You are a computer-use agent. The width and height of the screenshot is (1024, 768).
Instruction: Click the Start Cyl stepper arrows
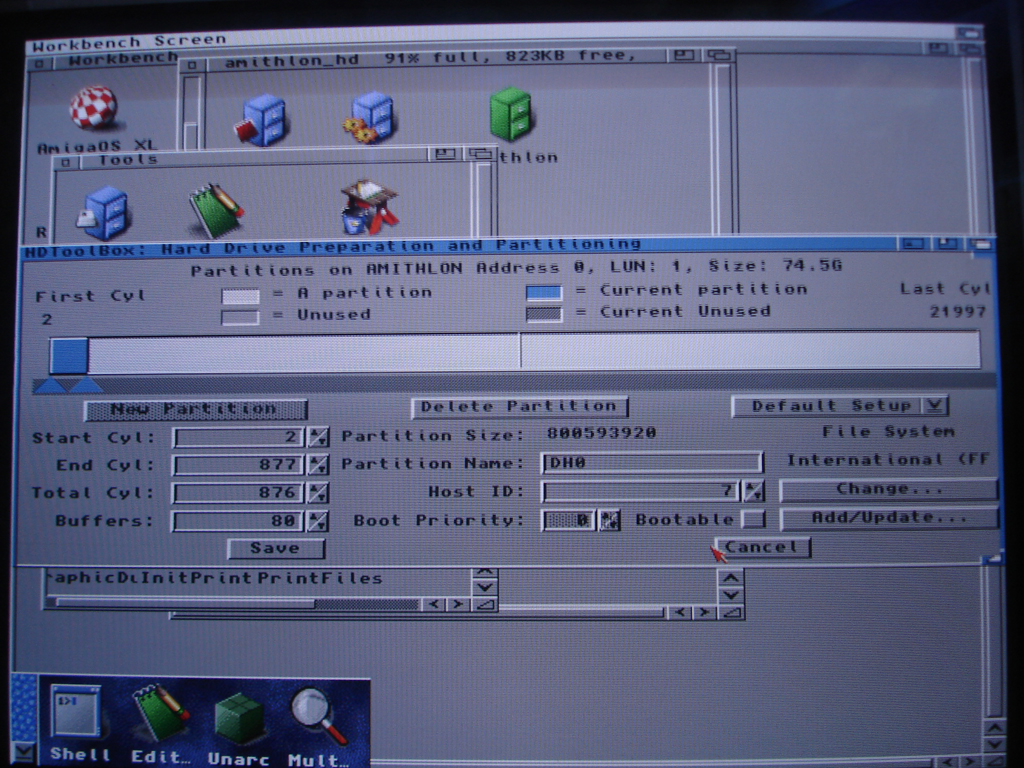click(x=318, y=437)
